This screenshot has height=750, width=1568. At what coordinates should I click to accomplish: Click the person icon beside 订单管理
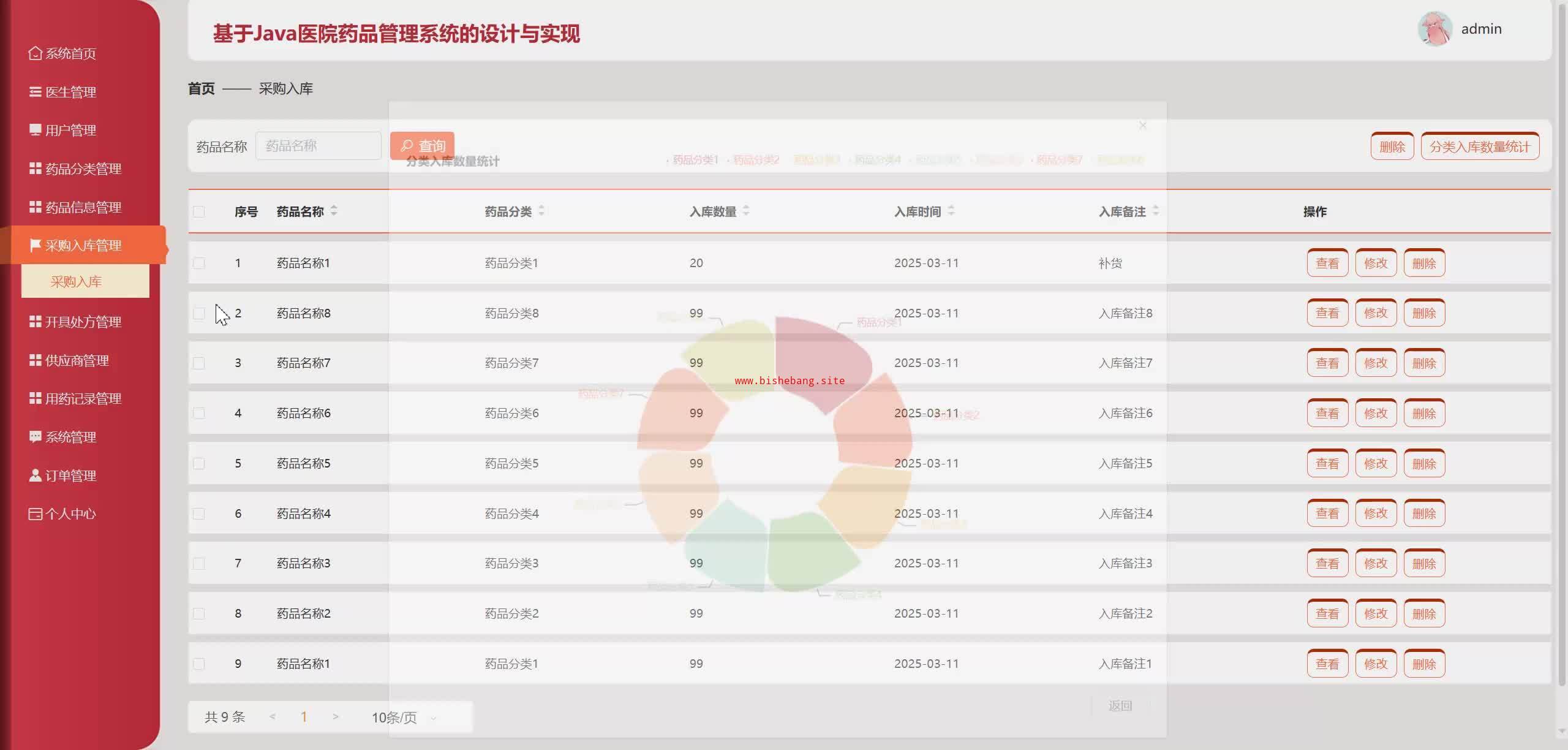click(x=35, y=475)
